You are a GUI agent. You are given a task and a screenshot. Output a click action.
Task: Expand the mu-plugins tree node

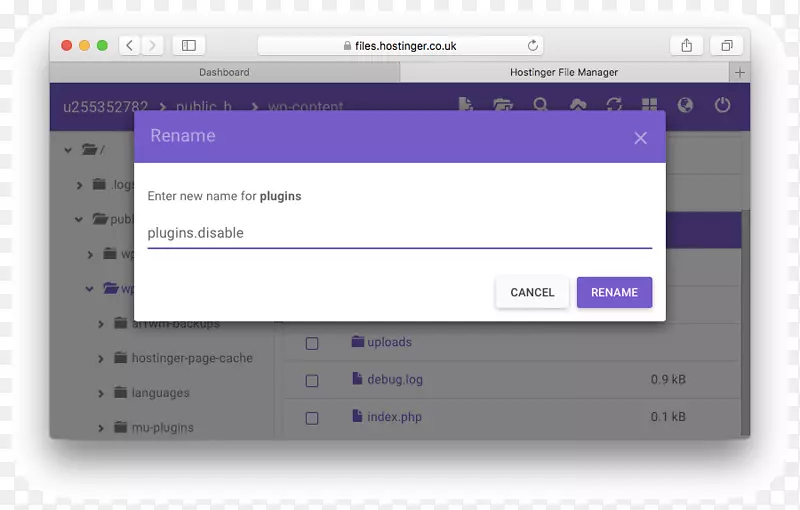pos(101,428)
